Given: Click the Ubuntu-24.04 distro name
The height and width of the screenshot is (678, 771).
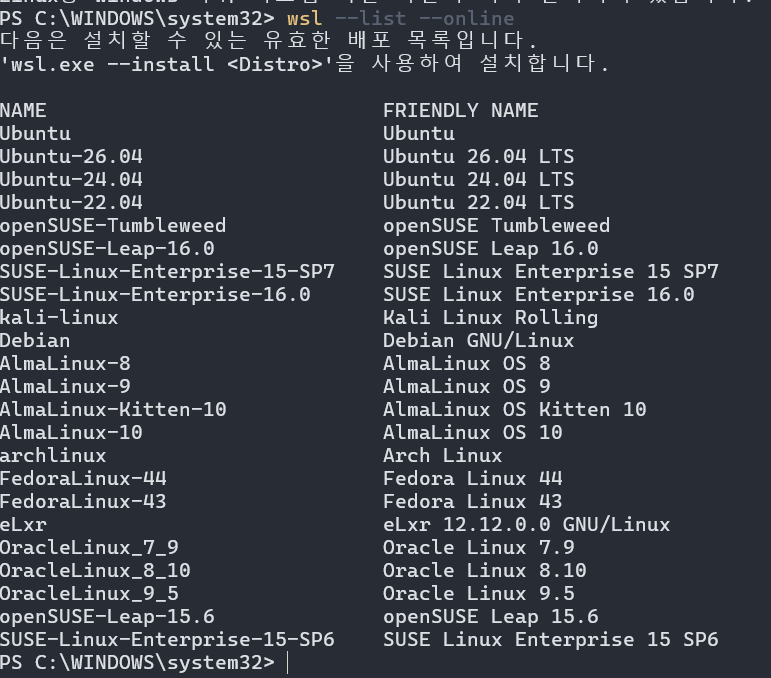Looking at the screenshot, I should point(71,179).
